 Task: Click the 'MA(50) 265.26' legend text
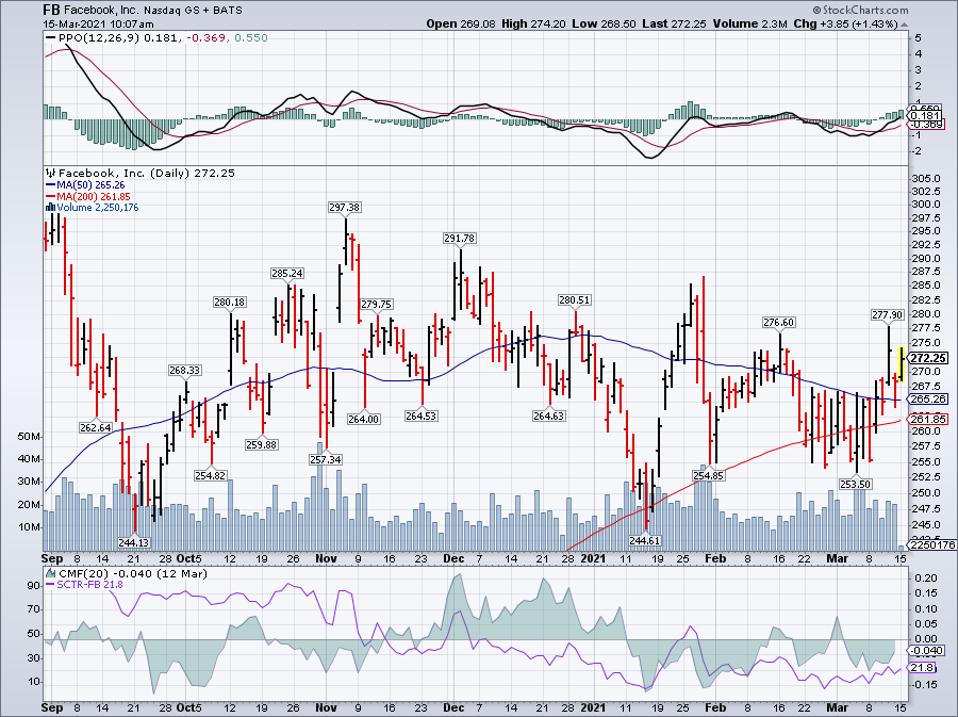click(x=91, y=185)
